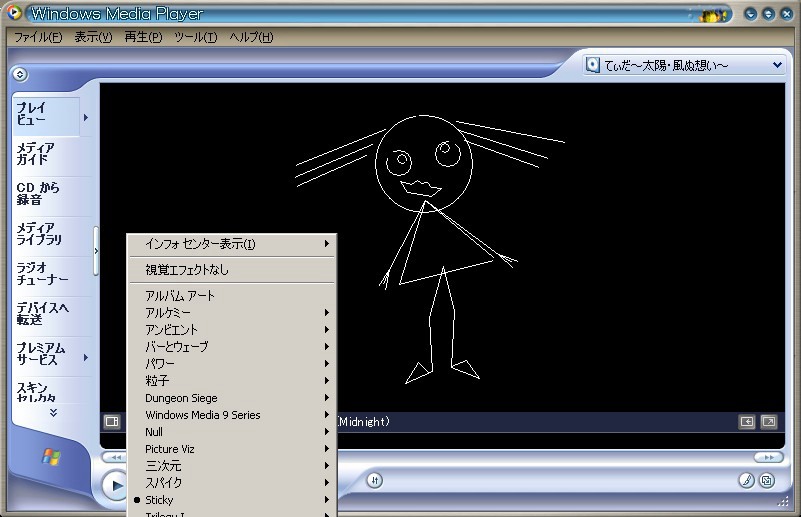This screenshot has height=517, width=801.
Task: Open the バーとウェーブ visualization submenu
Action: (232, 346)
